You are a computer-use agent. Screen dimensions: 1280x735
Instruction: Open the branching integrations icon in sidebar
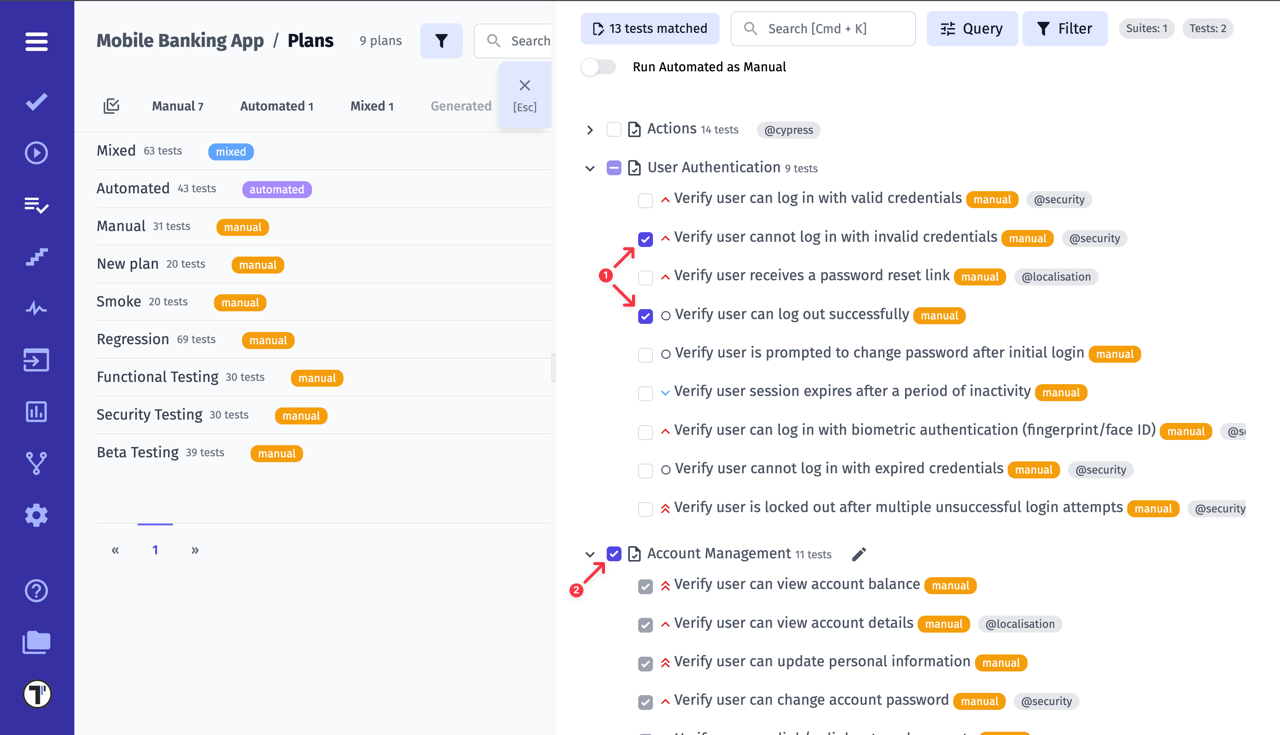(36, 463)
